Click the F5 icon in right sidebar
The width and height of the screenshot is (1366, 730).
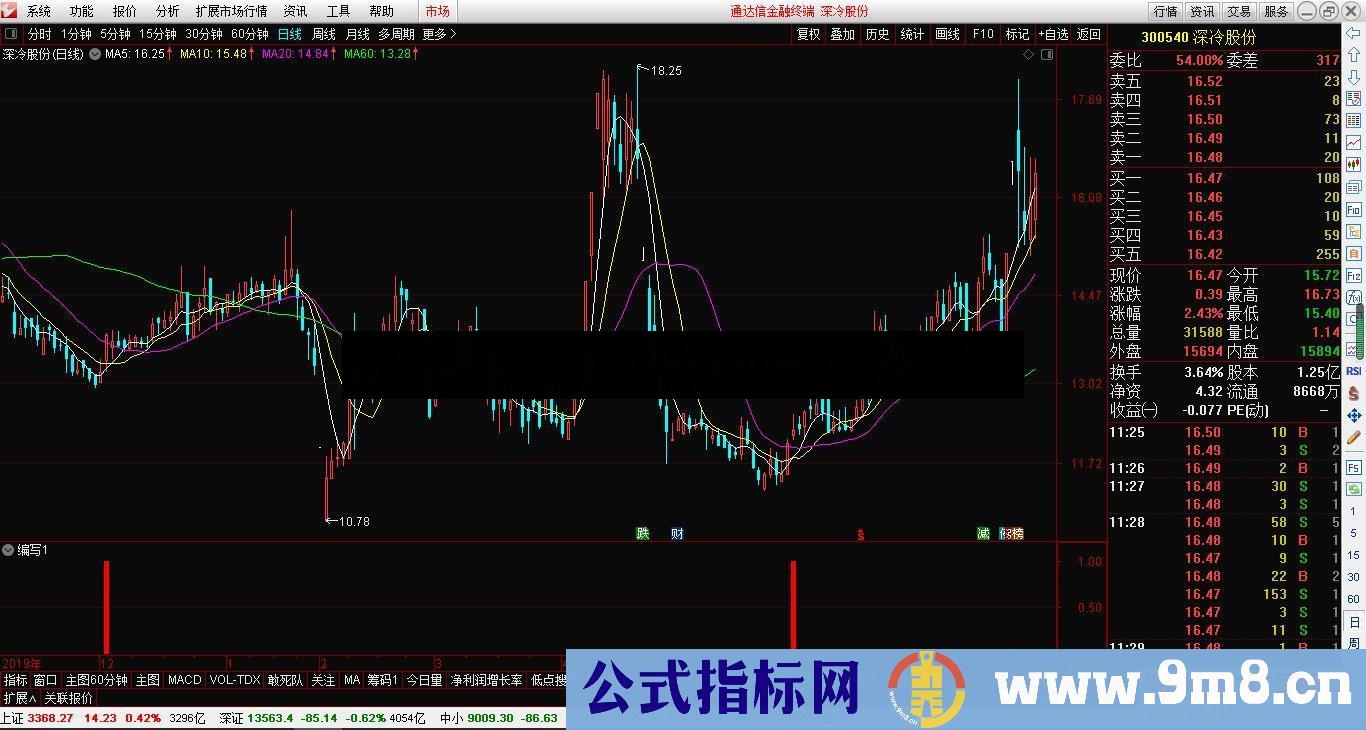click(1353, 467)
